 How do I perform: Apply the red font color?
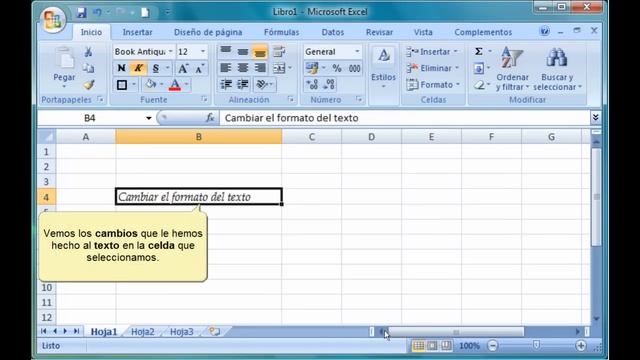tap(175, 85)
